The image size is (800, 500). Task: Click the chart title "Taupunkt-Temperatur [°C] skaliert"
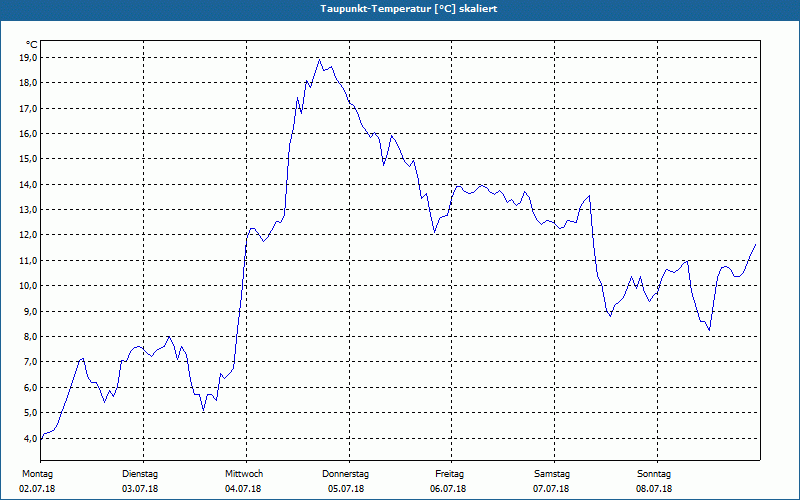(x=409, y=9)
